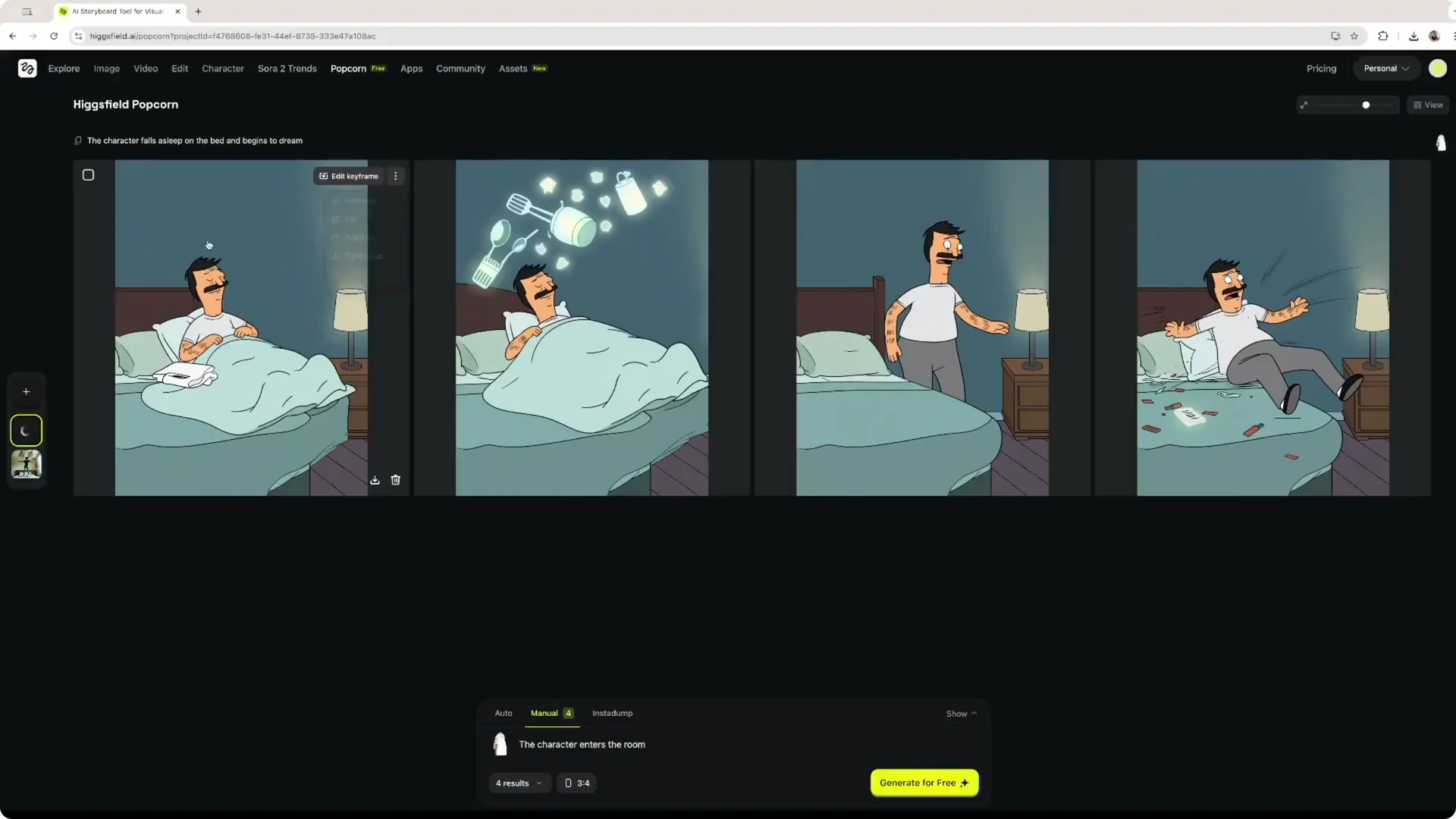Expand the Personal account dropdown
Viewport: 1456px width, 819px height.
pos(1385,68)
